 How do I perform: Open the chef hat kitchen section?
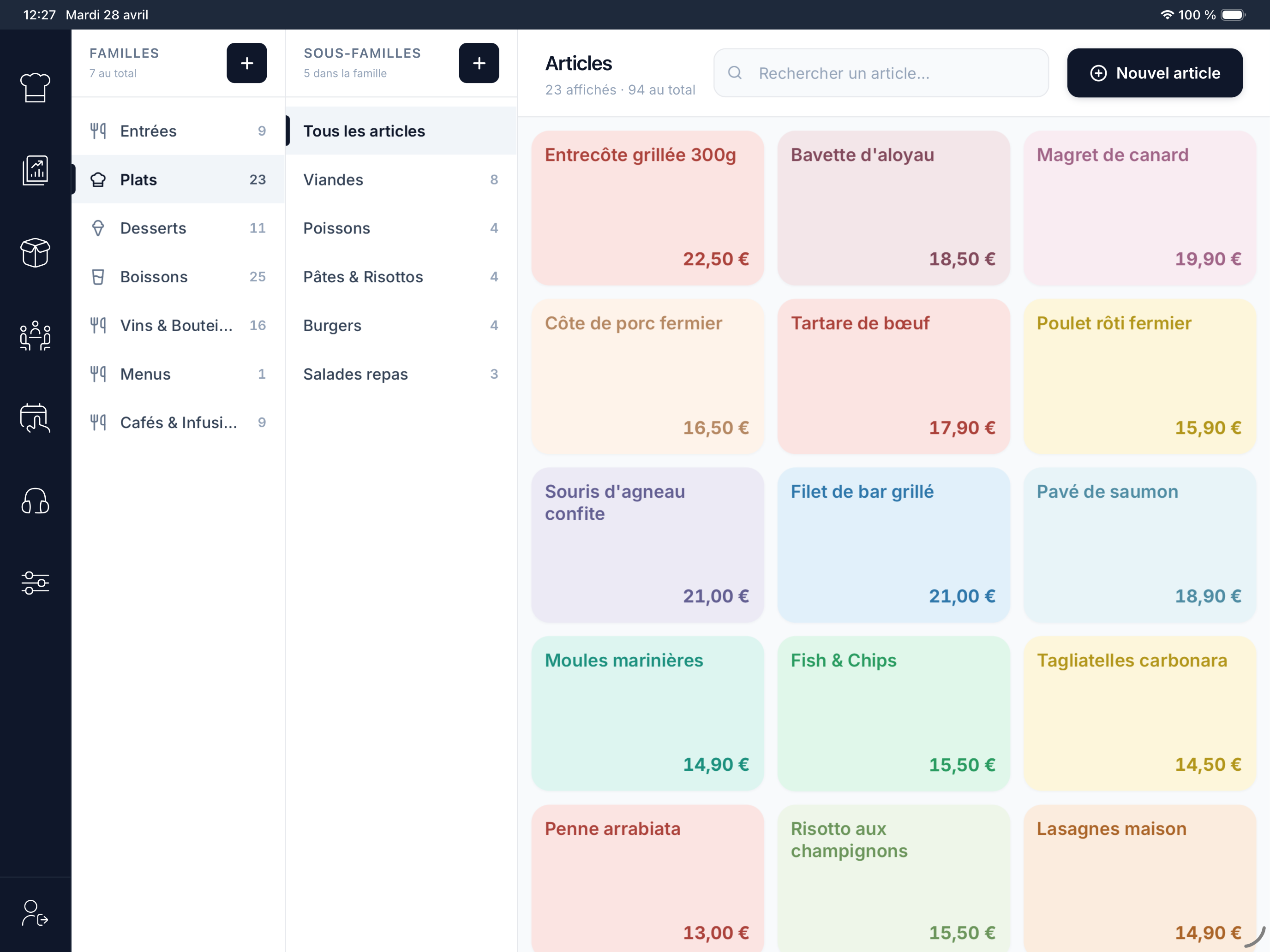click(x=35, y=88)
